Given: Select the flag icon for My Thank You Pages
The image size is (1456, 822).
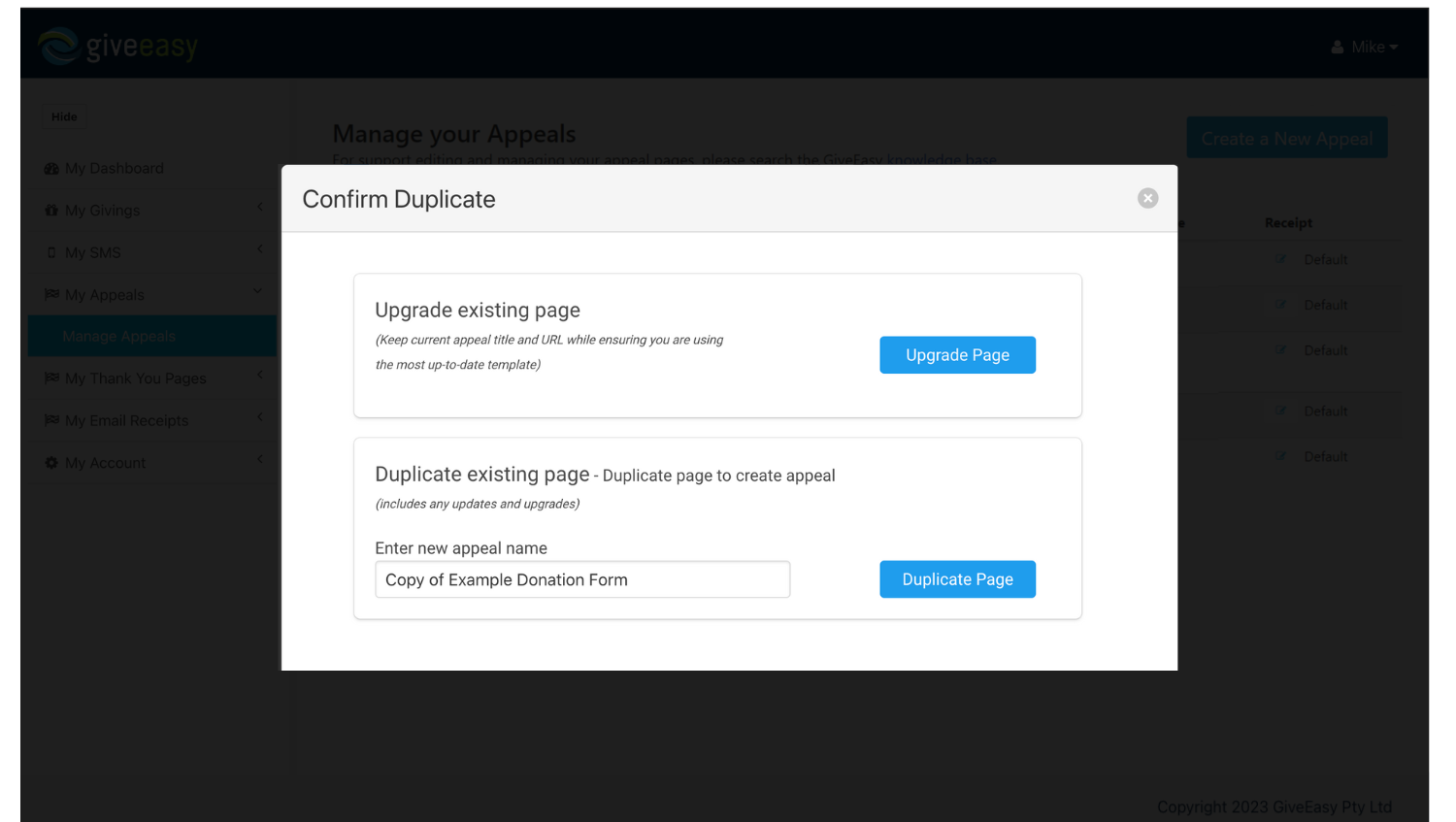Looking at the screenshot, I should (50, 378).
